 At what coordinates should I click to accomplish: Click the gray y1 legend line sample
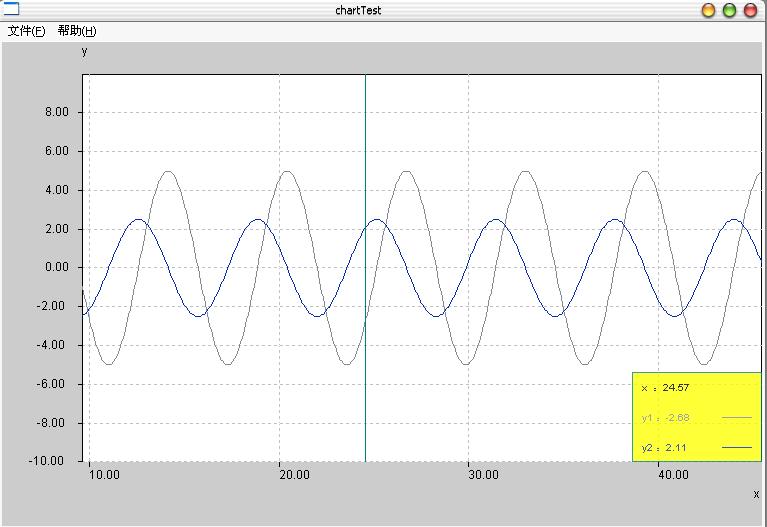736,417
